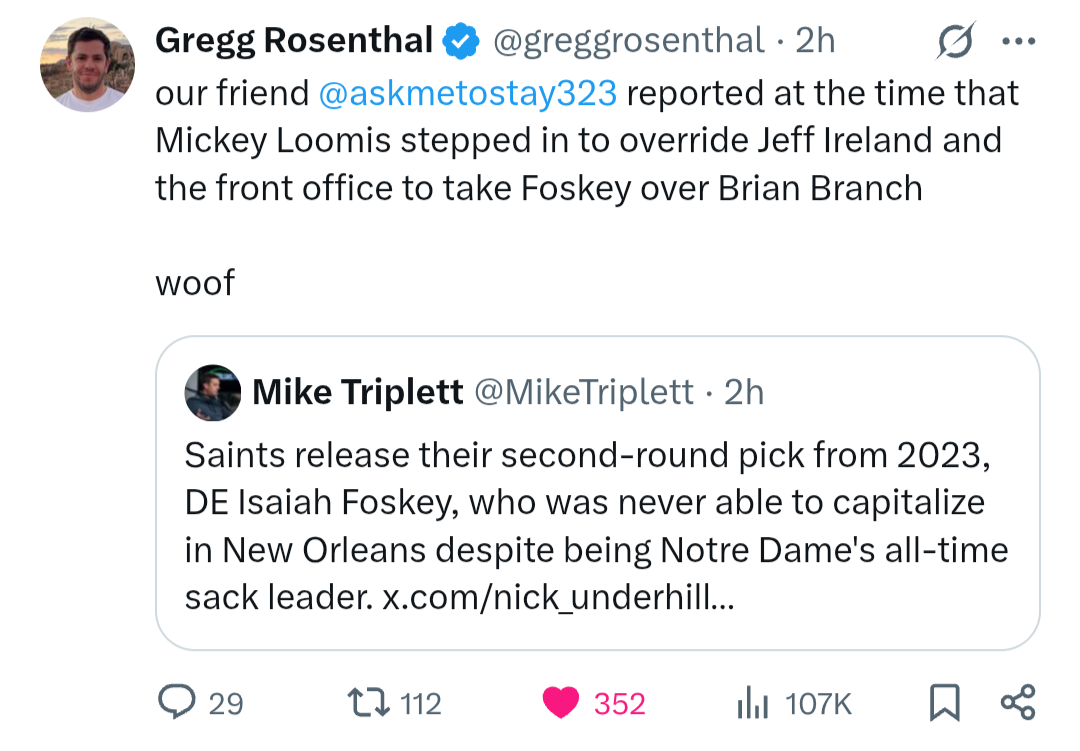Viewport: 1080px width, 751px height.
Task: Toggle the bookmark icon for this tweet
Action: [x=943, y=703]
